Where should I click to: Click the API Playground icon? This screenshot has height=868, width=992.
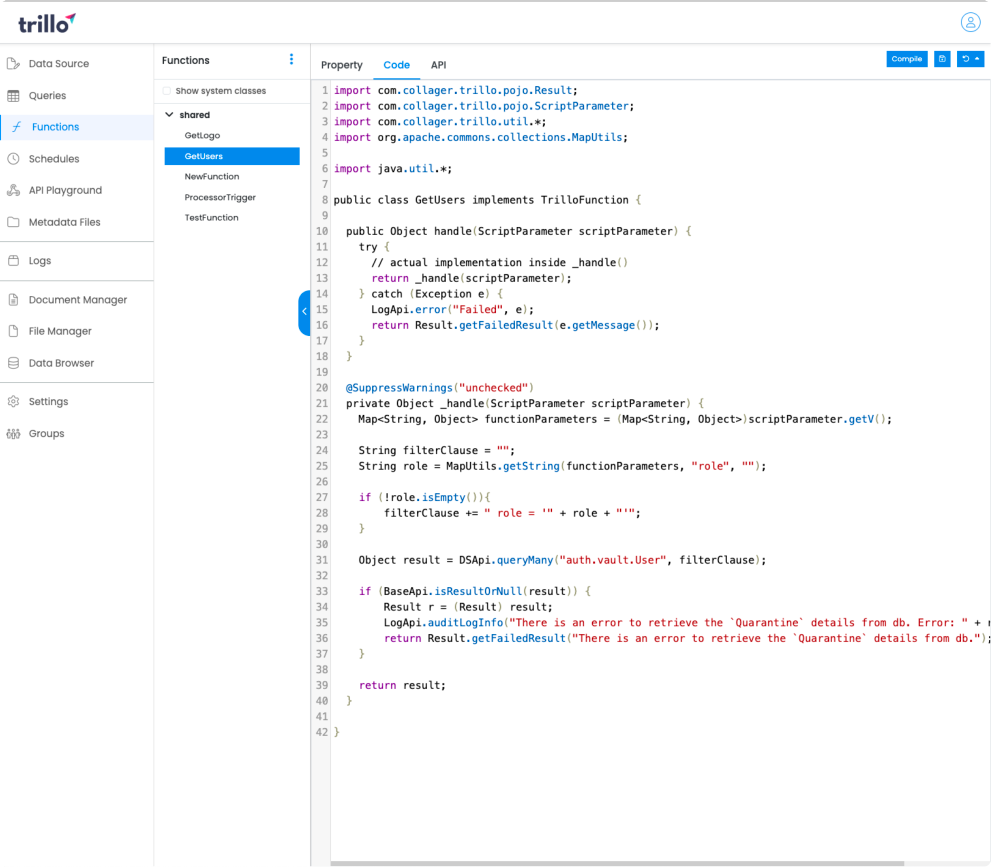(13, 190)
